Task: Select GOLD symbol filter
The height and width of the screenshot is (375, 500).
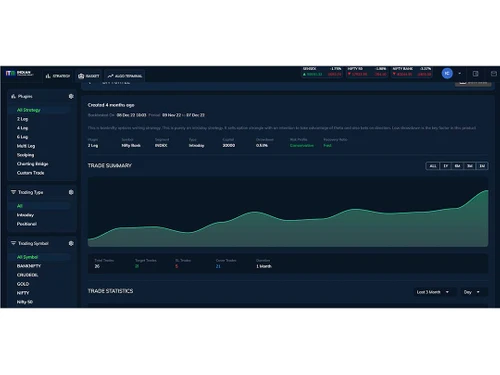Action: [23, 284]
